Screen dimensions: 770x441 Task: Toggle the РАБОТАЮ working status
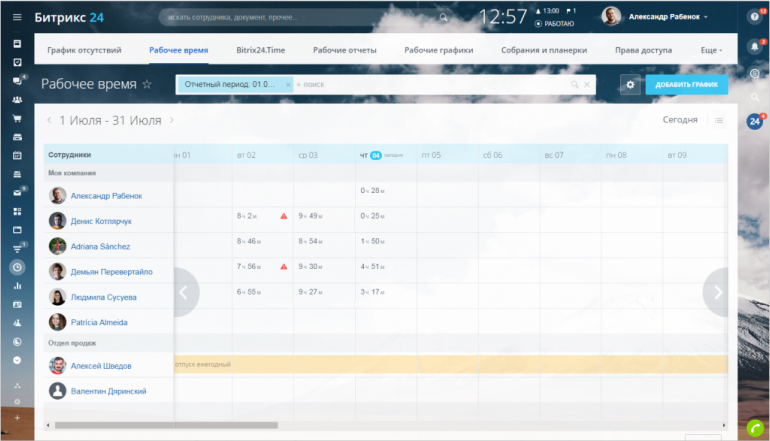[x=555, y=23]
